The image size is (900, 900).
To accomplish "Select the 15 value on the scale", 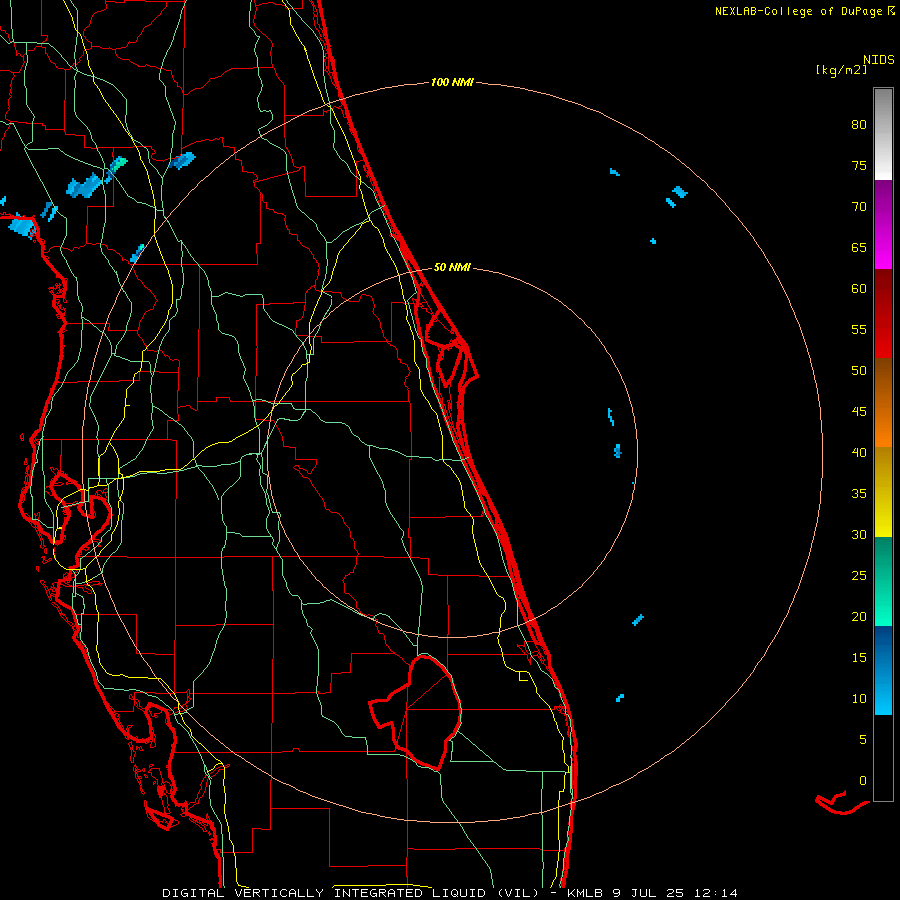I will click(859, 657).
